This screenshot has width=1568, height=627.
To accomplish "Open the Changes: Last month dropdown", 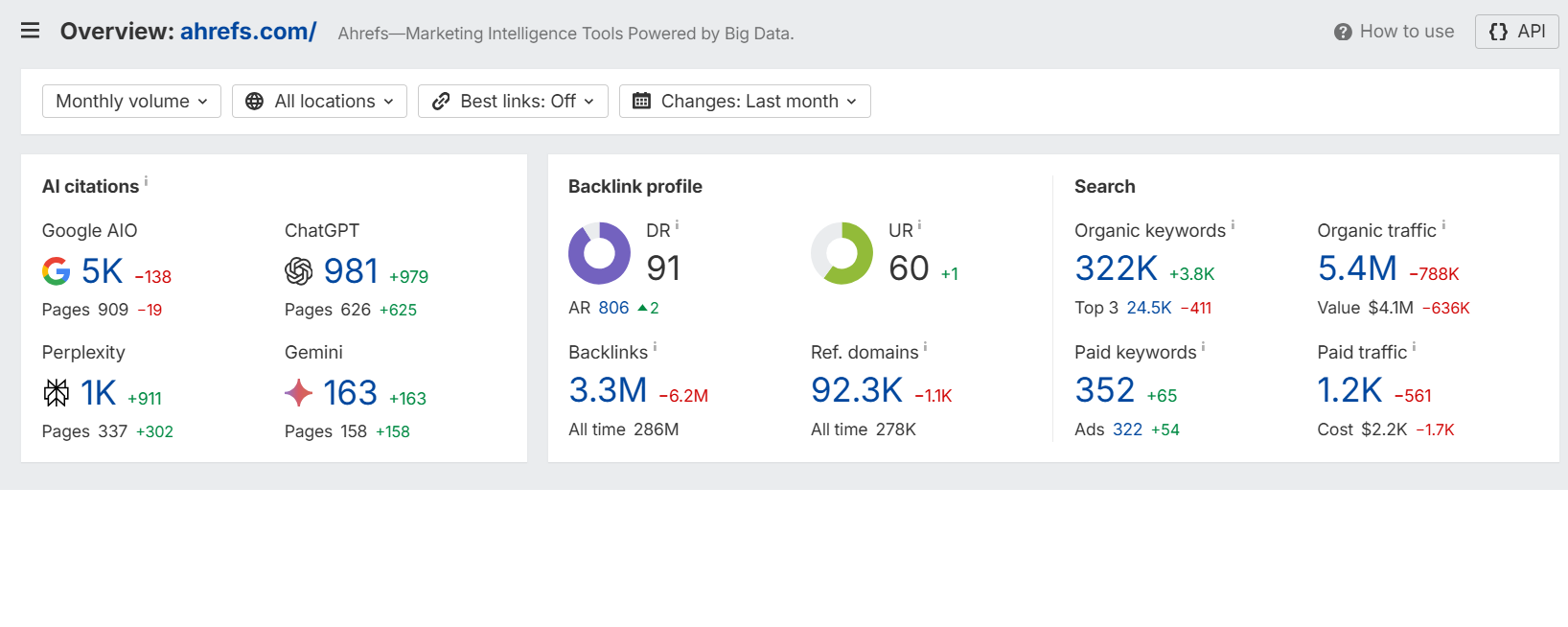I will pos(745,101).
